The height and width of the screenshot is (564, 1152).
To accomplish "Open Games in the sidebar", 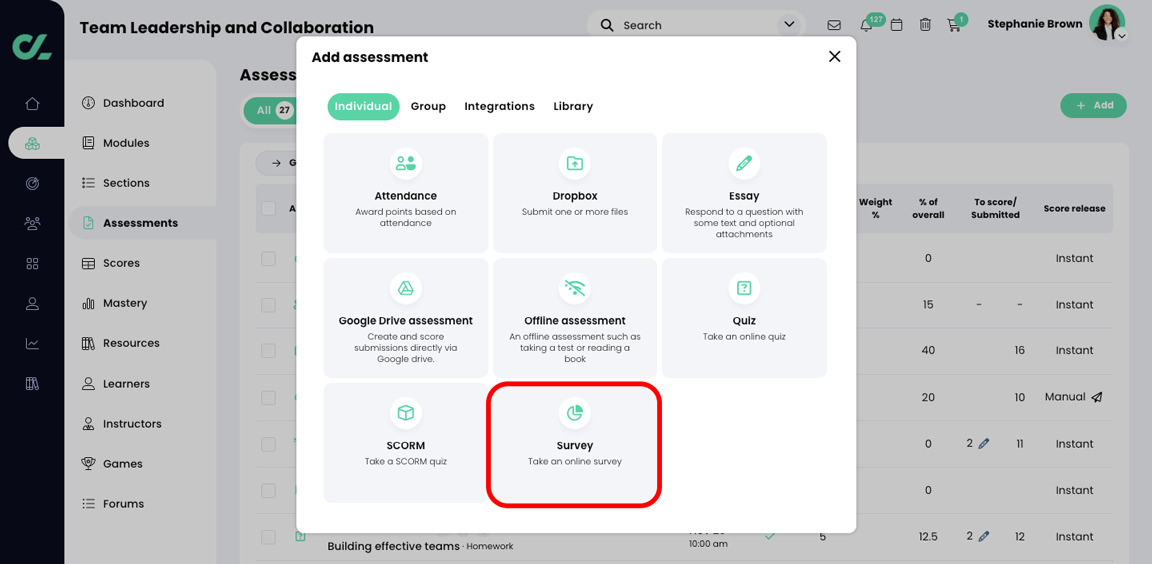I will [x=122, y=463].
